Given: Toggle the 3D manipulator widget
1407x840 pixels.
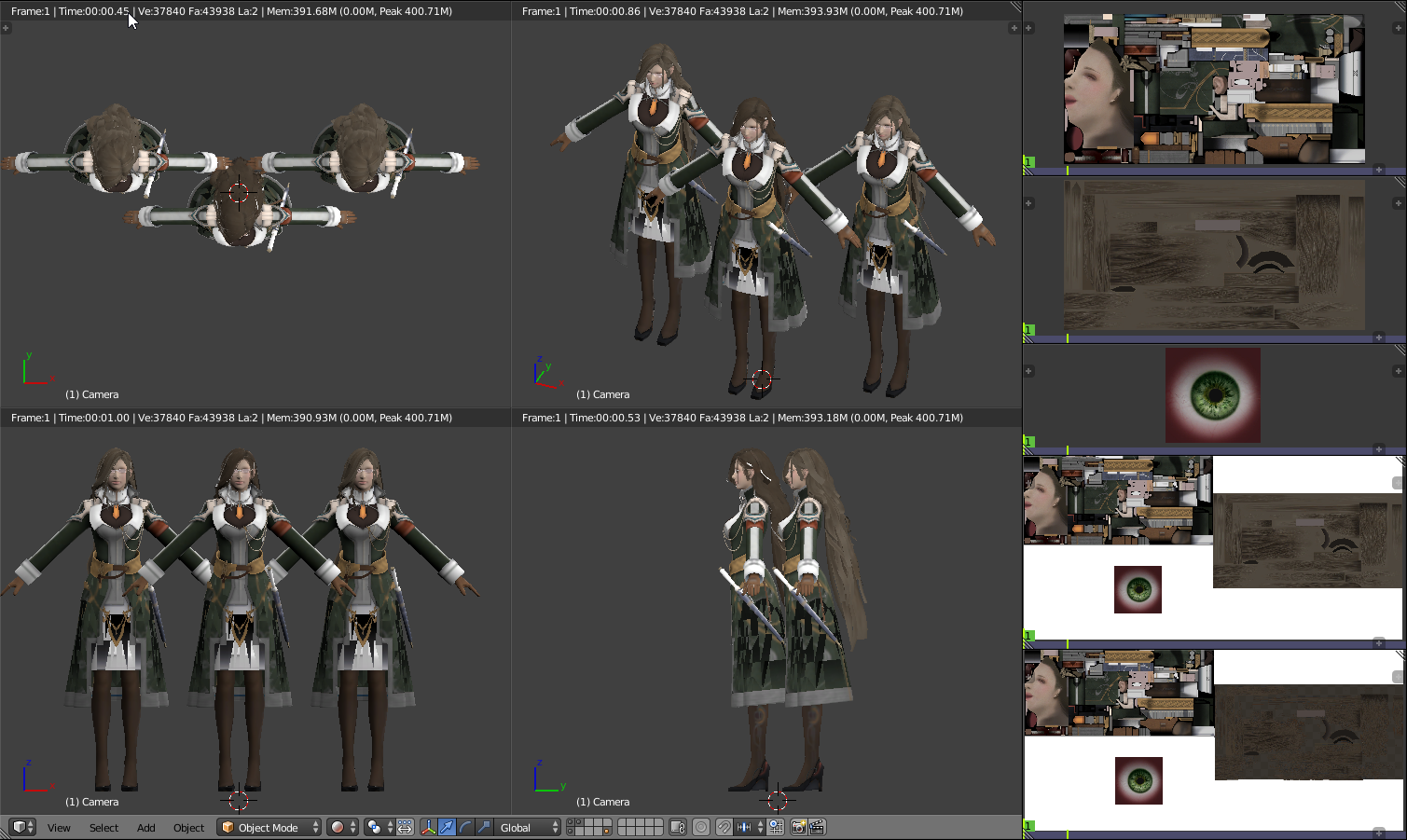Looking at the screenshot, I should pos(428,828).
